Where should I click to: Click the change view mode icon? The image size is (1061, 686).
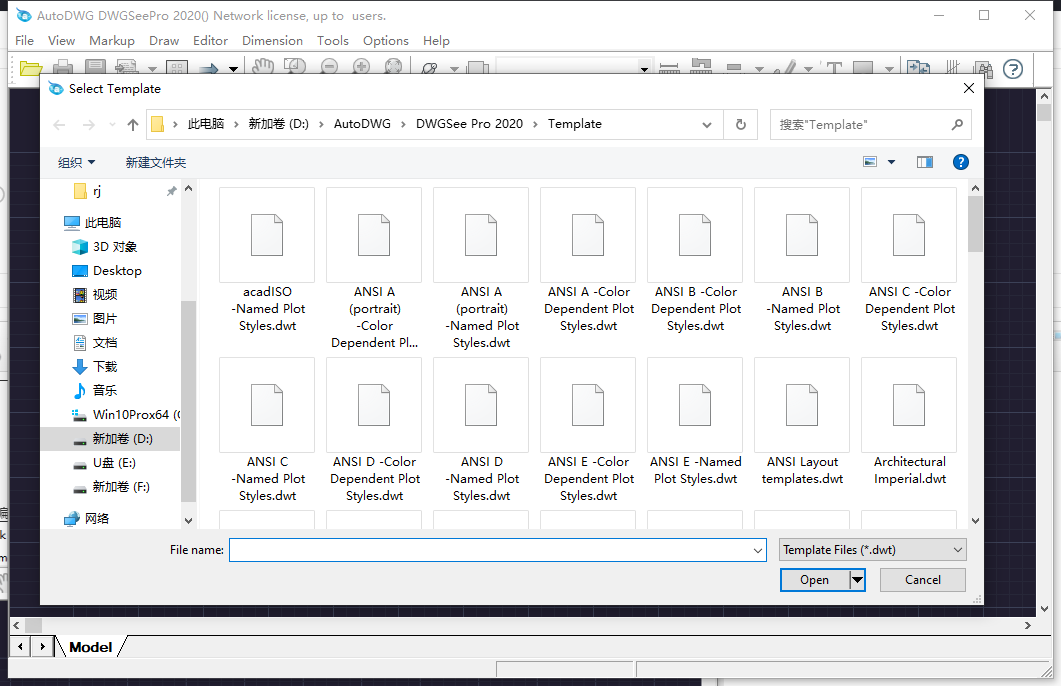point(870,162)
